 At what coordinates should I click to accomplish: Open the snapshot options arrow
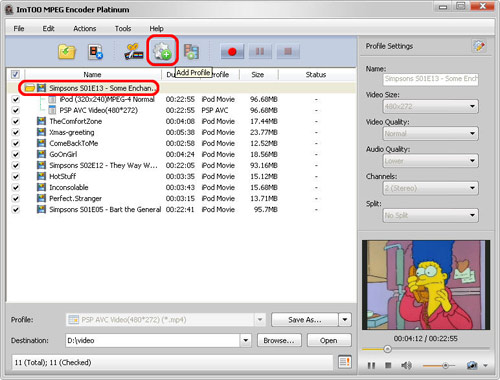[x=485, y=366]
